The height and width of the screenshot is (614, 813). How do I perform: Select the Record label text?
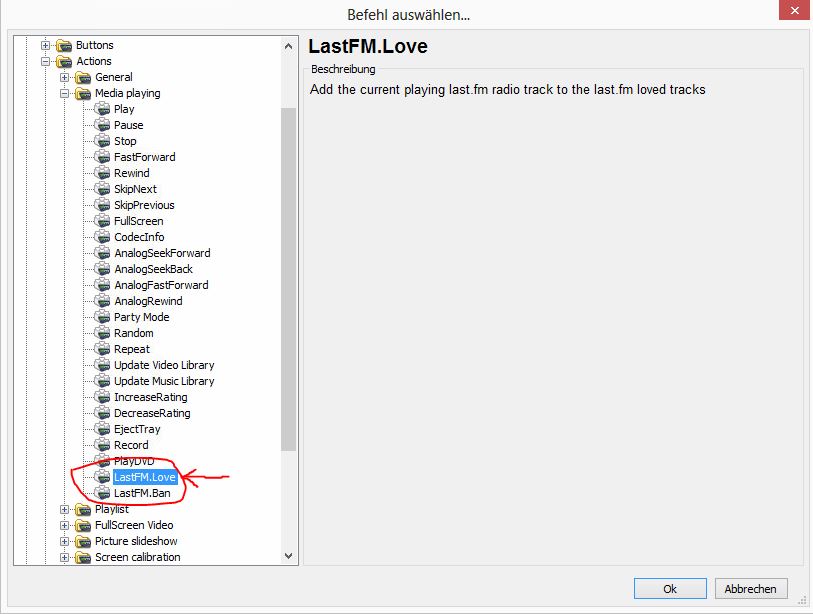click(131, 445)
